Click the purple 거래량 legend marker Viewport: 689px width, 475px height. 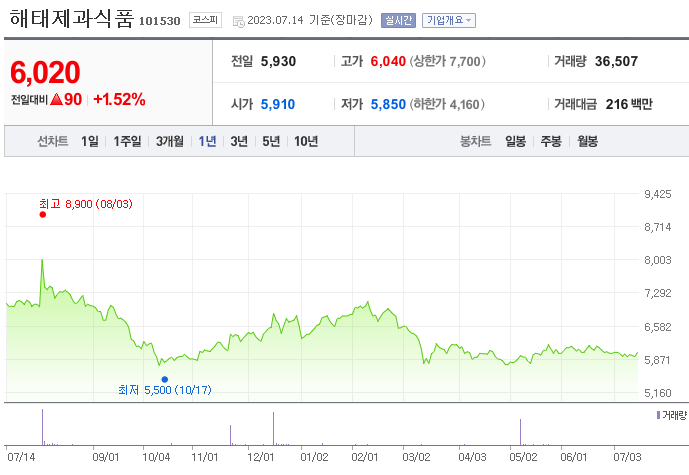[x=658, y=415]
